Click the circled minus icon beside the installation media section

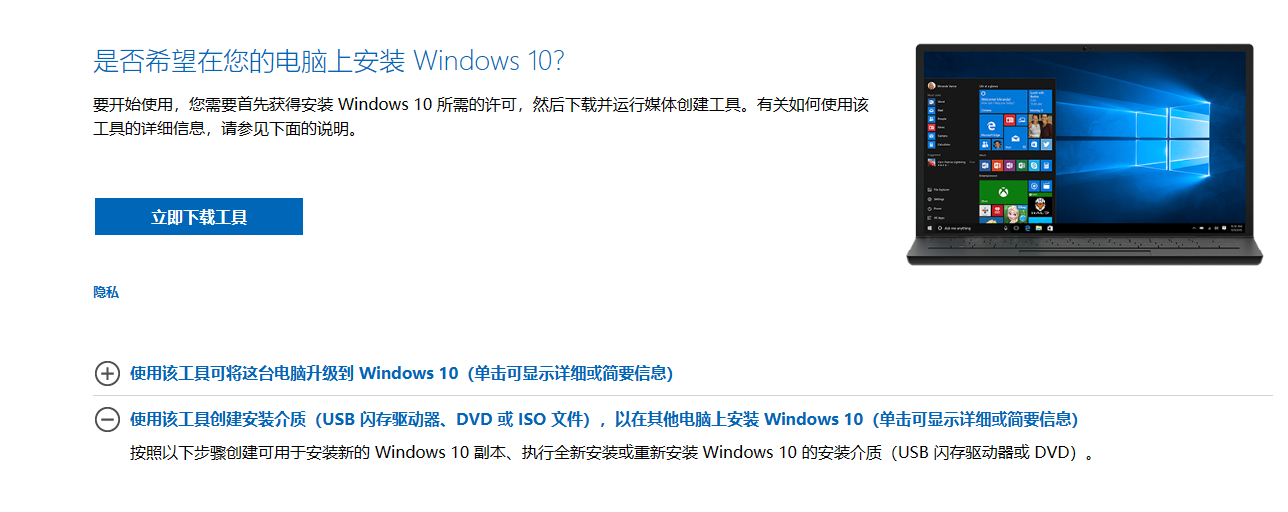pyautogui.click(x=107, y=420)
